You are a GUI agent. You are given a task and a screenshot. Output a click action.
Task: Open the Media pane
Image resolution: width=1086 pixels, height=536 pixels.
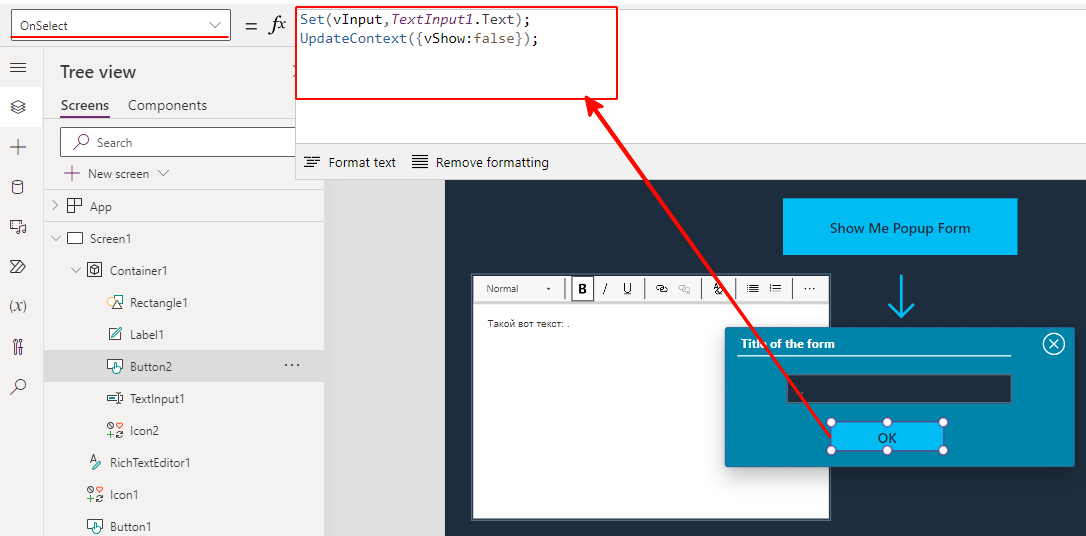pos(18,227)
